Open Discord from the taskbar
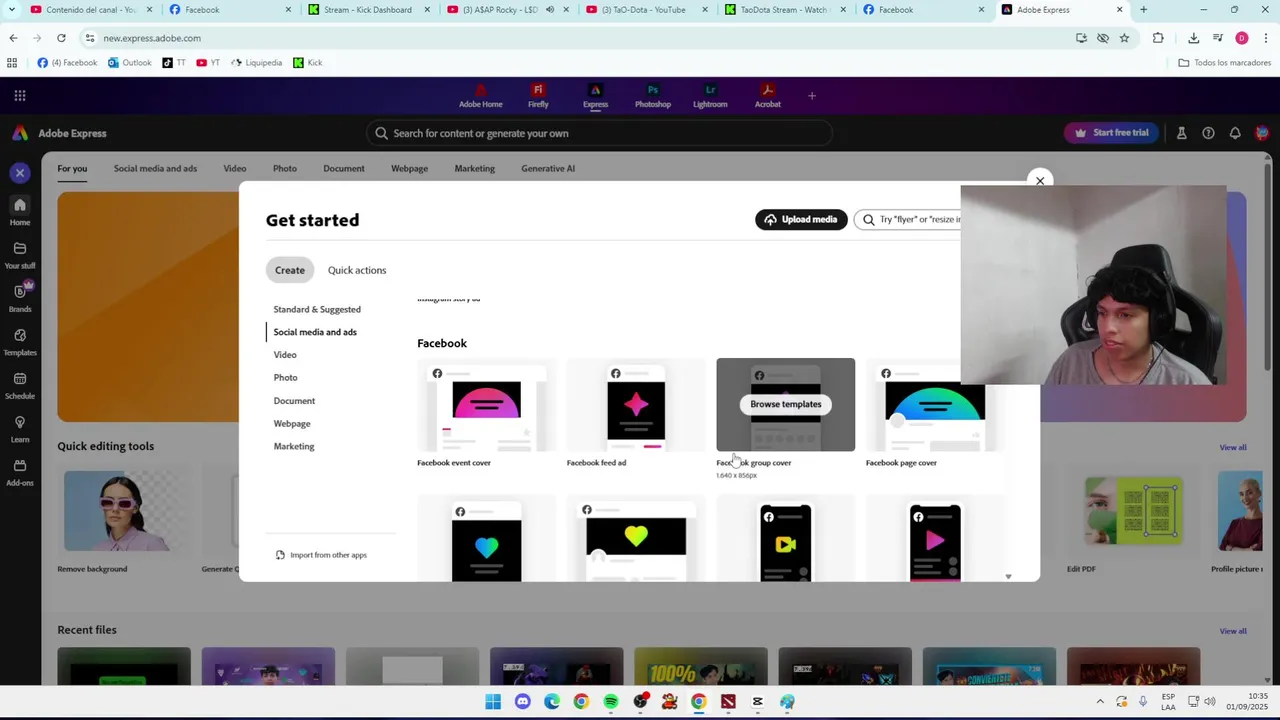Image resolution: width=1280 pixels, height=720 pixels. [x=522, y=702]
